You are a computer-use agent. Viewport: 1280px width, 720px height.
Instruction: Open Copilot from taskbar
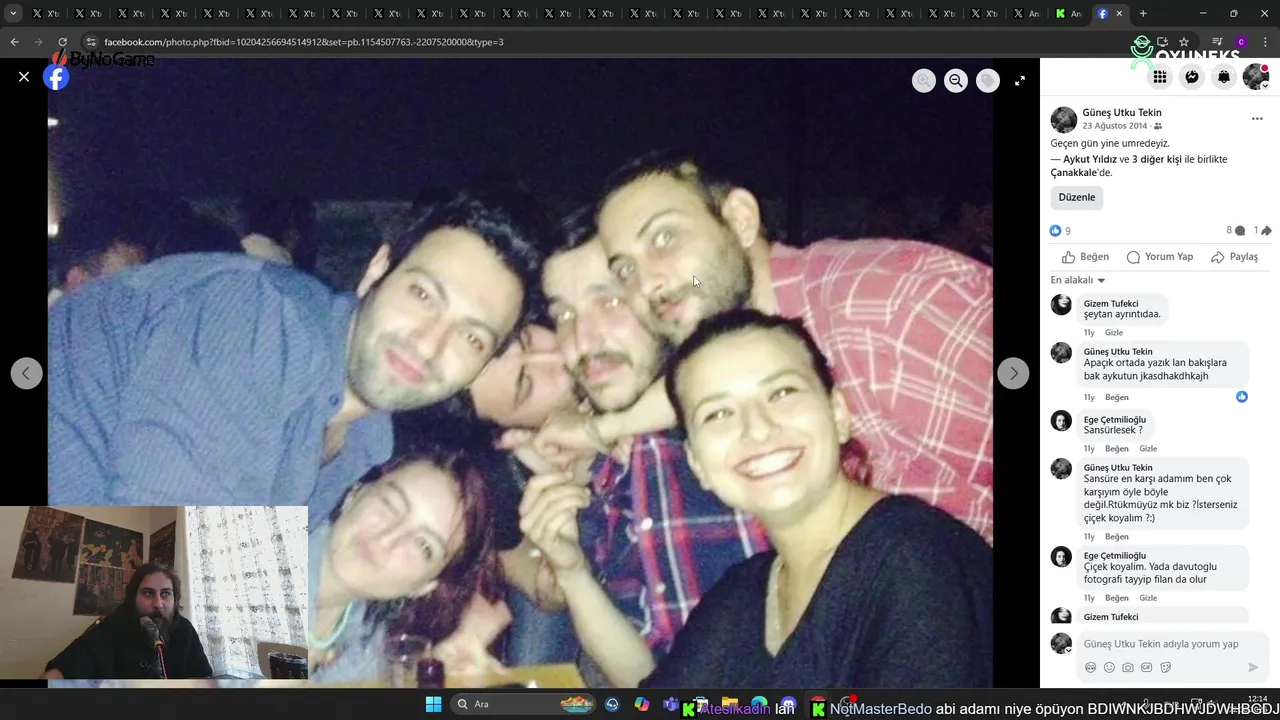[642, 704]
